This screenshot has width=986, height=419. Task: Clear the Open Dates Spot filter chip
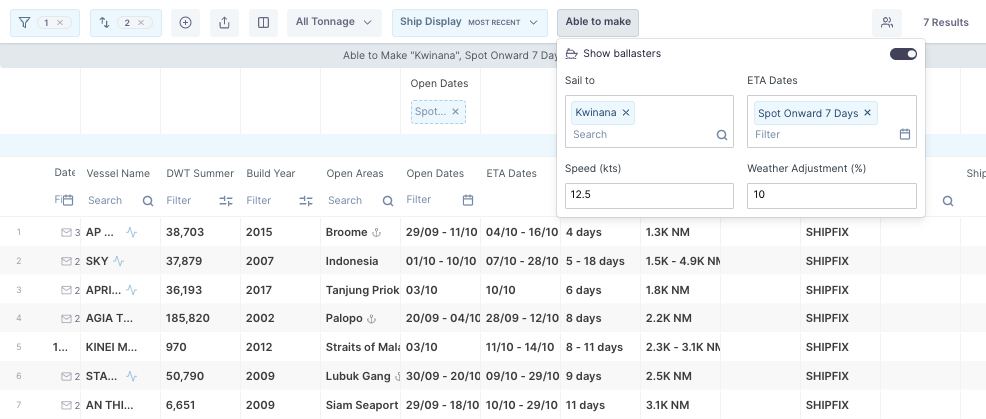[x=456, y=112]
